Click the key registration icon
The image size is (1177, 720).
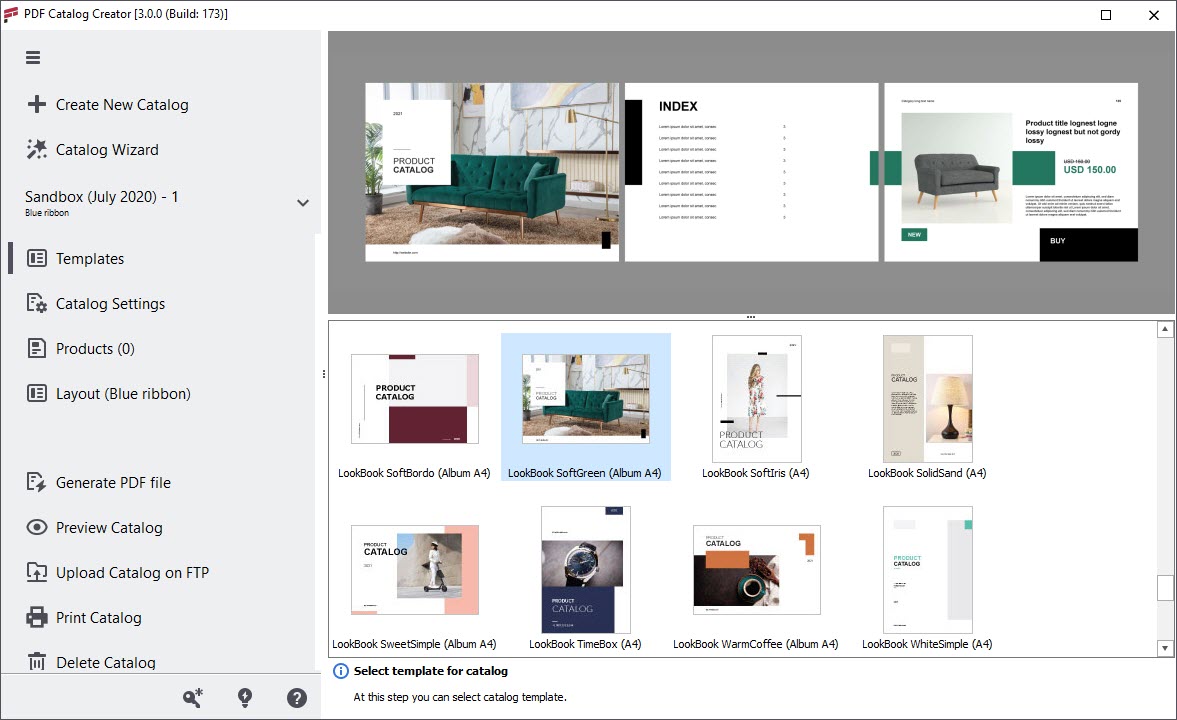click(x=193, y=699)
